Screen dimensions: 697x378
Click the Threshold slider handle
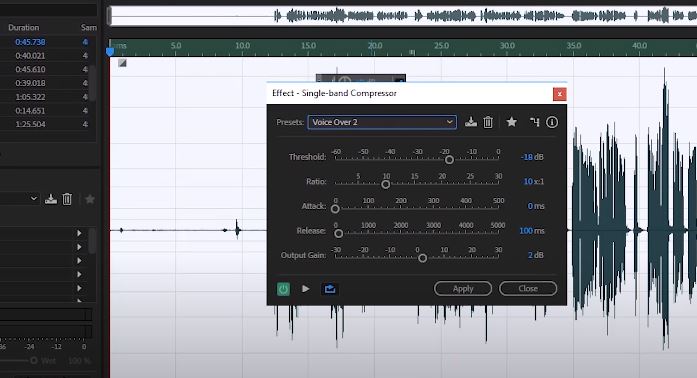[x=449, y=160]
